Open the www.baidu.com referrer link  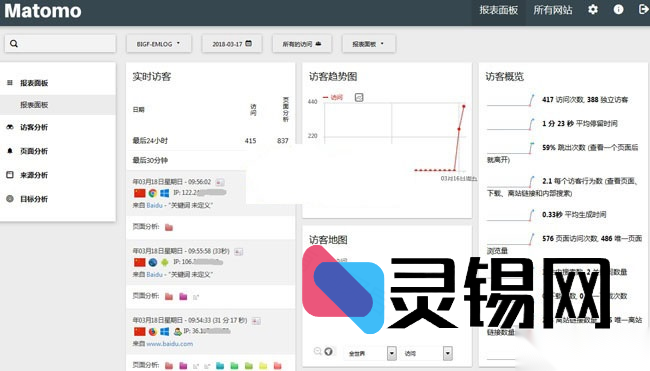(x=170, y=344)
